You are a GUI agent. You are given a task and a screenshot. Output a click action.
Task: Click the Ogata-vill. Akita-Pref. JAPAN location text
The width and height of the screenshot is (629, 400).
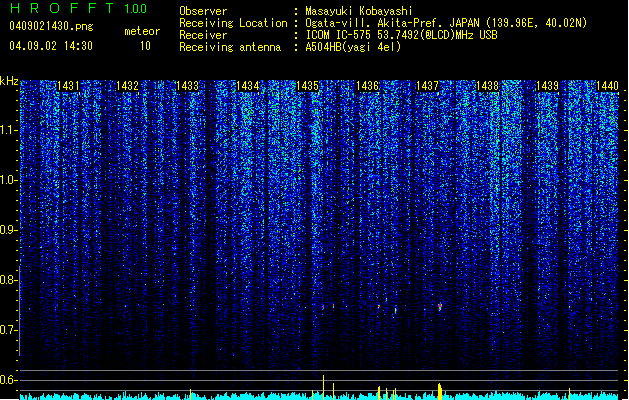pos(446,23)
